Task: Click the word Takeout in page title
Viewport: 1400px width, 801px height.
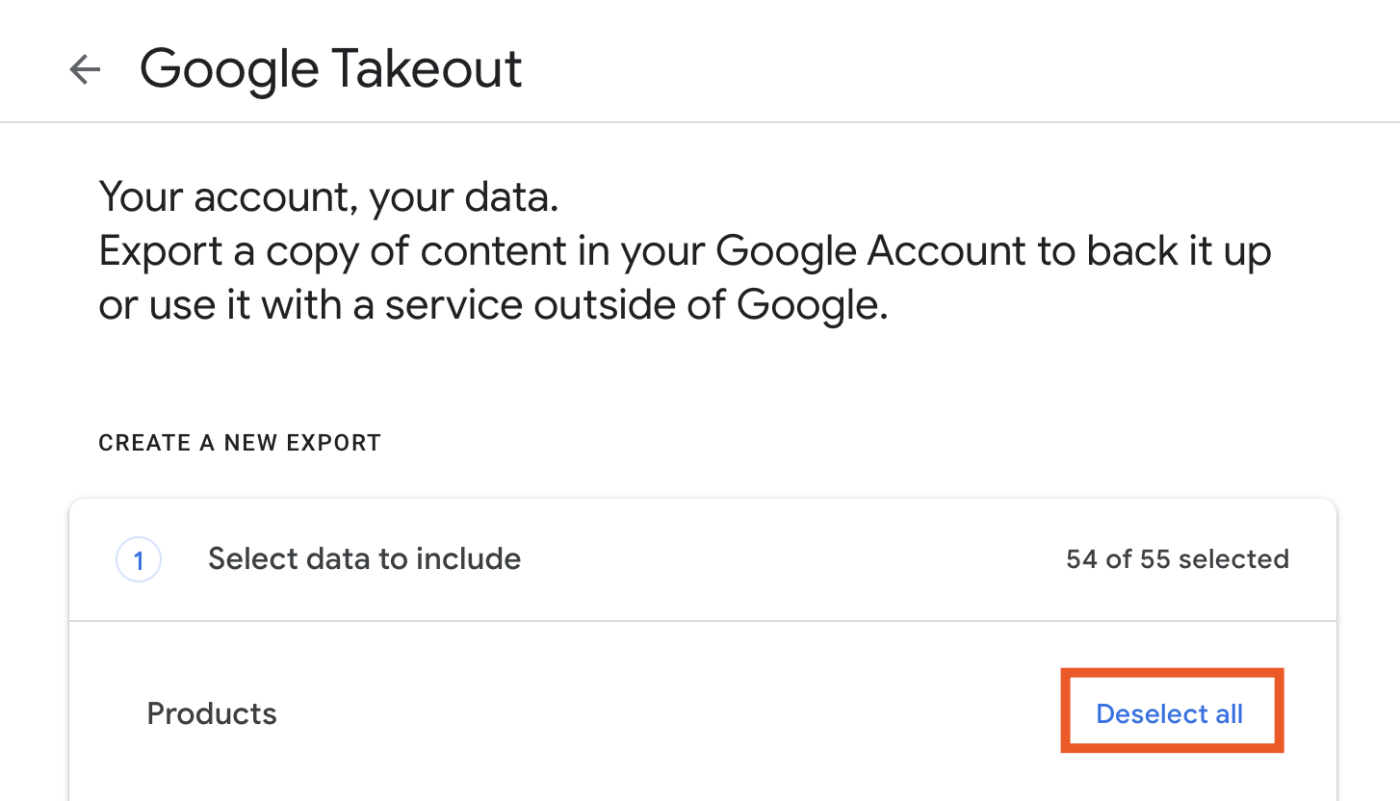Action: (x=427, y=69)
